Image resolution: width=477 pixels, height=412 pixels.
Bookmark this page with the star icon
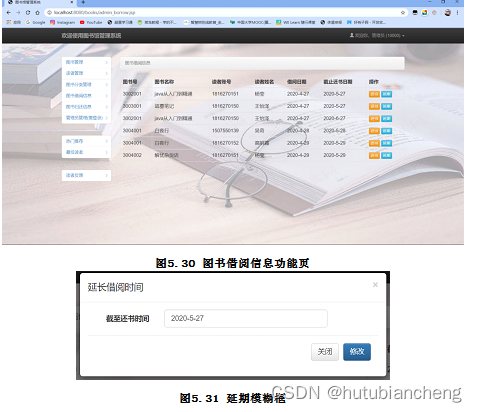click(x=403, y=13)
